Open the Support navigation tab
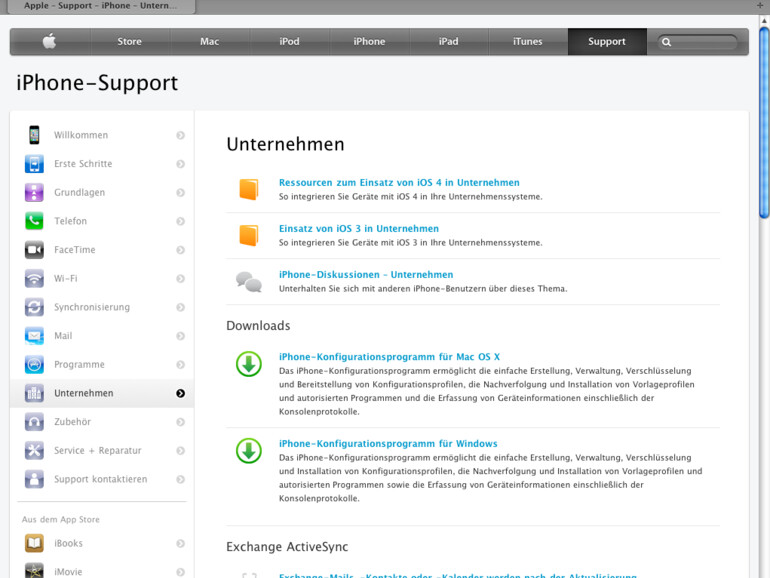Screen dimensions: 770x578 607,41
